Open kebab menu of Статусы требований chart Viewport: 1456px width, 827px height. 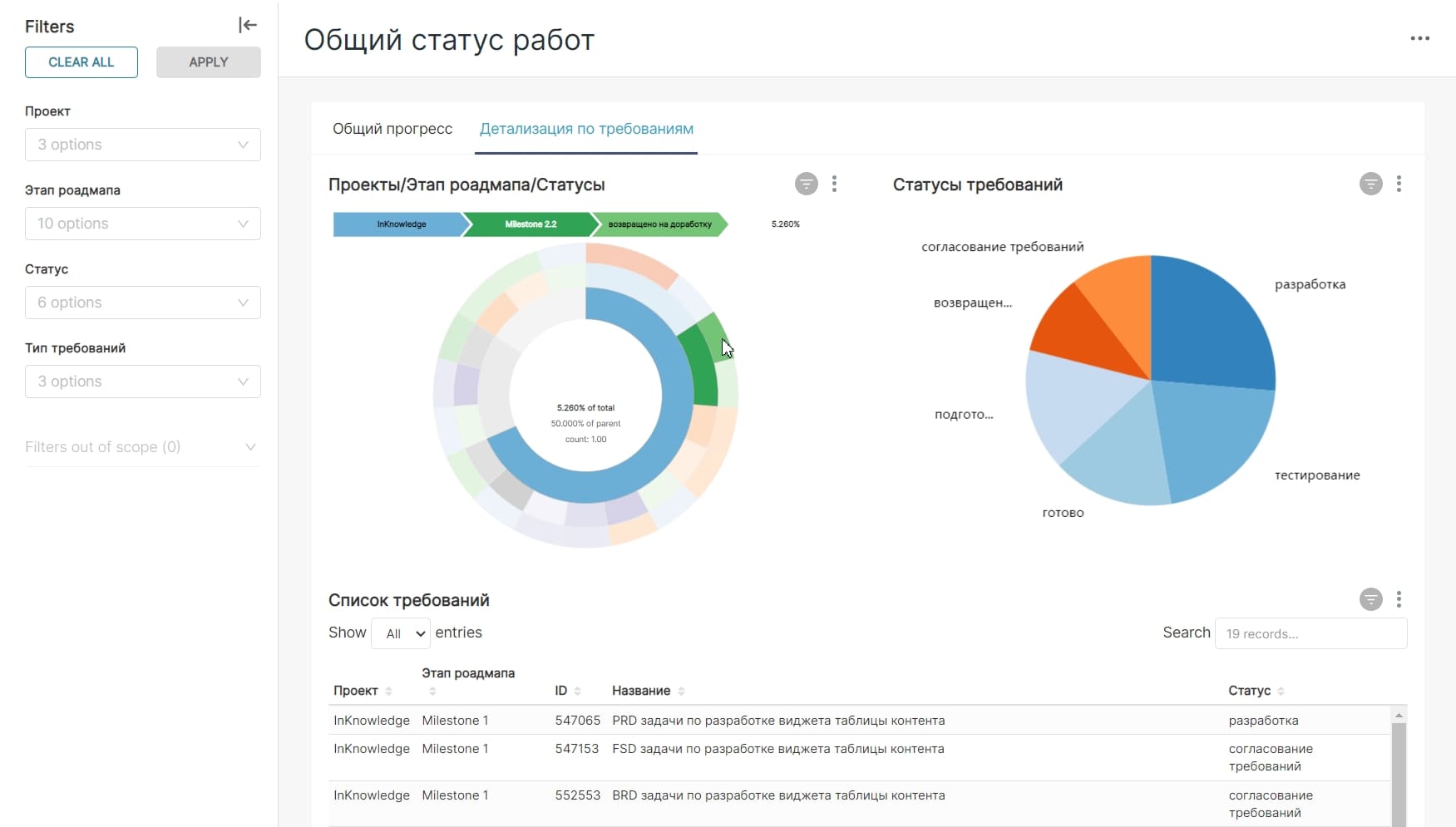click(x=1399, y=184)
